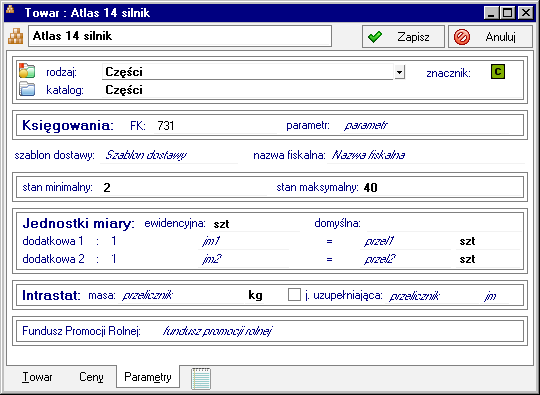Screen dimensions: 540x395
Task: Close the Towar window
Action: click(x=526, y=13)
